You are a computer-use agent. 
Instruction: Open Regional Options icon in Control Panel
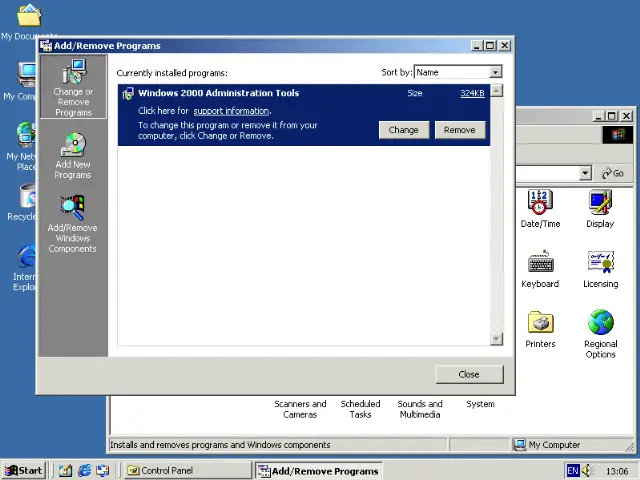(600, 334)
